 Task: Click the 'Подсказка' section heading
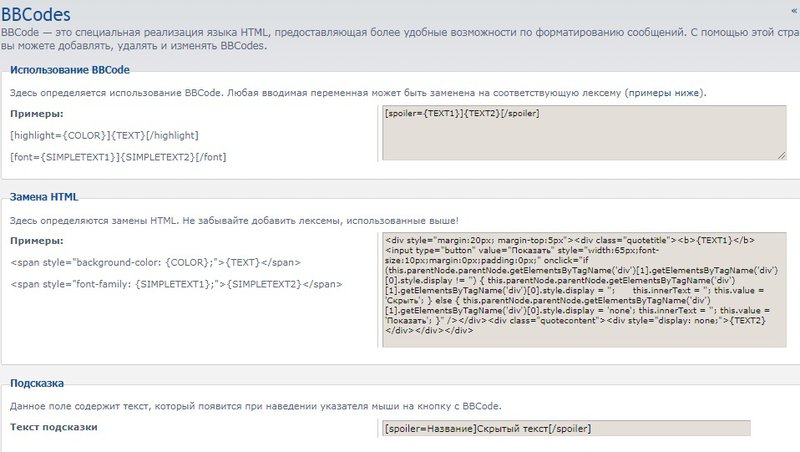click(x=37, y=383)
